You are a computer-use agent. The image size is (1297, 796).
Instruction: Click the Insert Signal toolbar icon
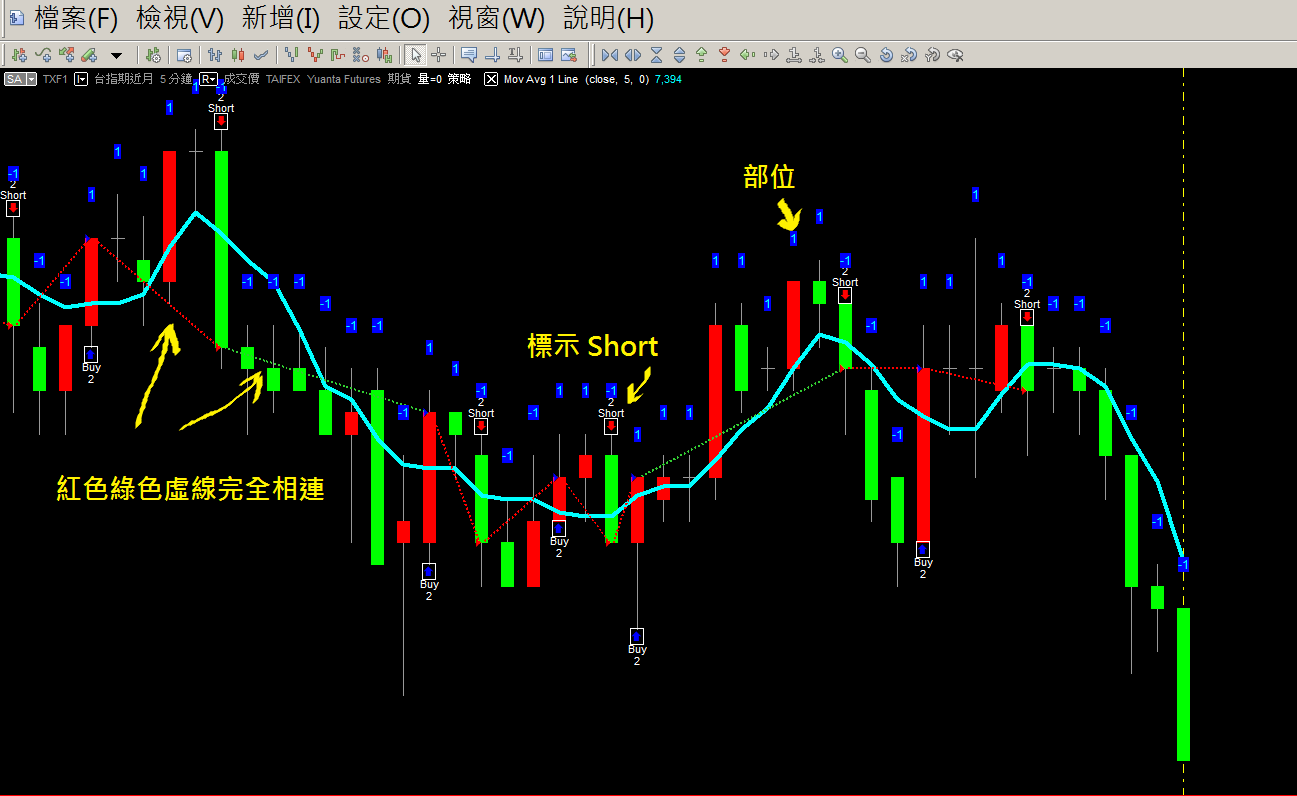click(x=66, y=55)
